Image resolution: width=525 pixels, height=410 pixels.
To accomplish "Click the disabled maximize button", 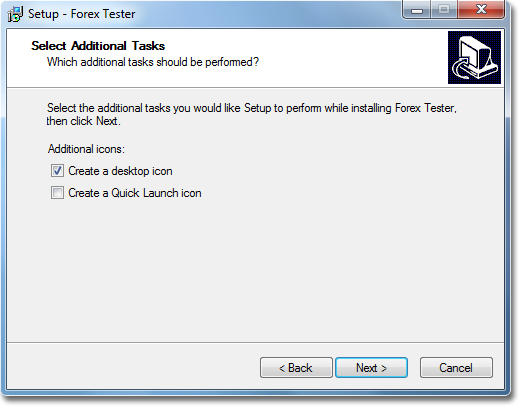I will point(444,10).
